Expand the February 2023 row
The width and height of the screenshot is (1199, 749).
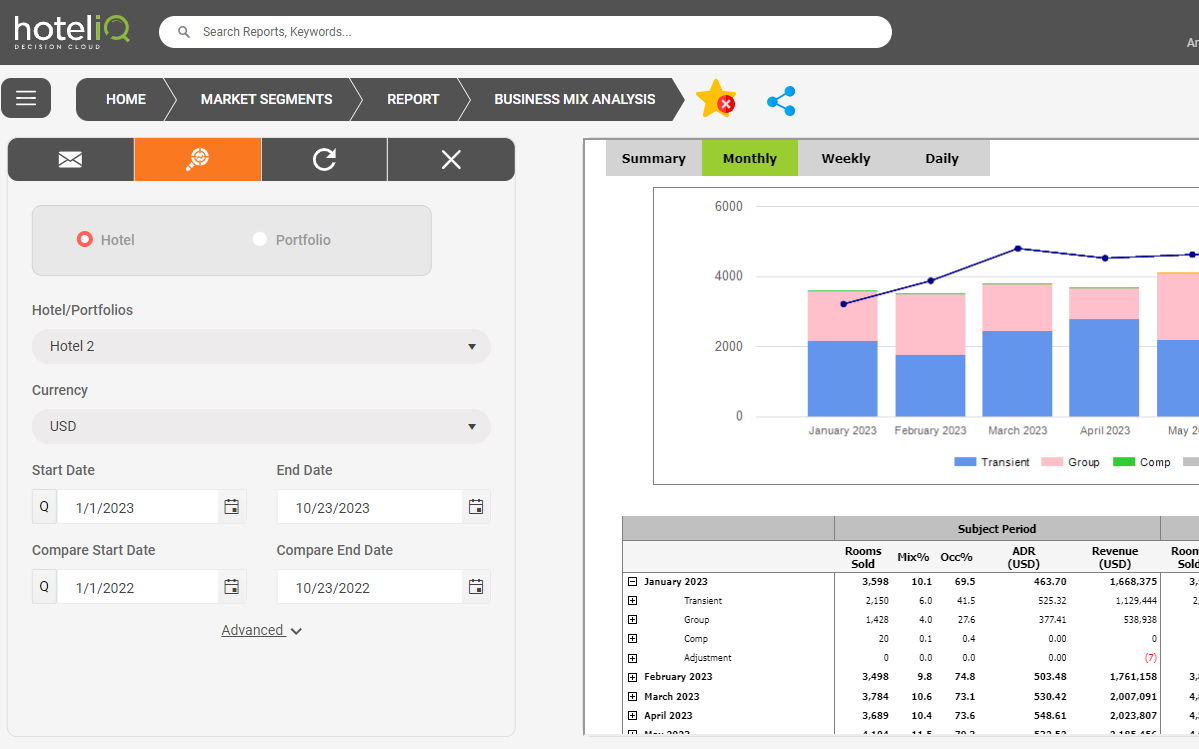coord(632,677)
